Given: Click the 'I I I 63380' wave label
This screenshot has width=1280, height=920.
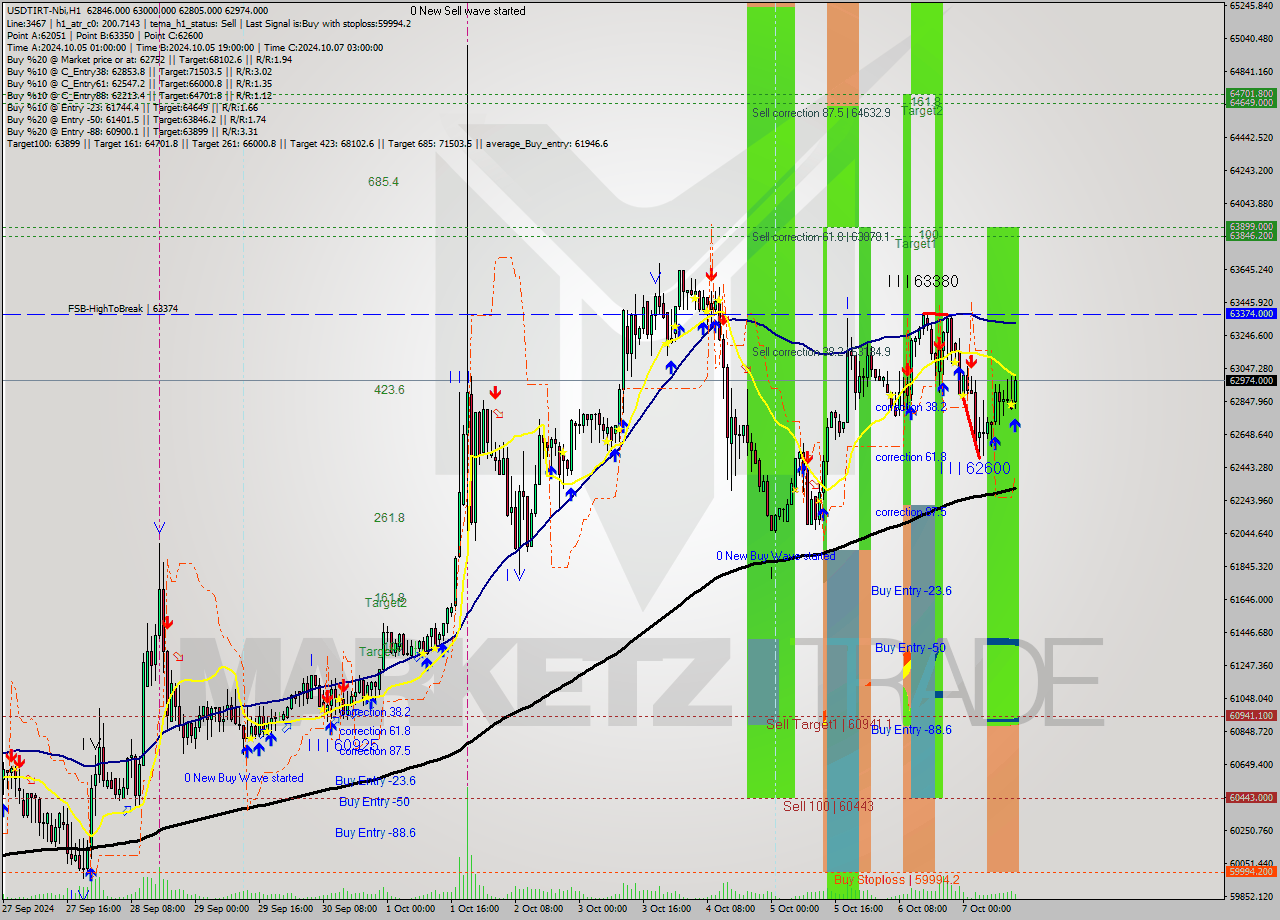Looking at the screenshot, I should tap(923, 282).
